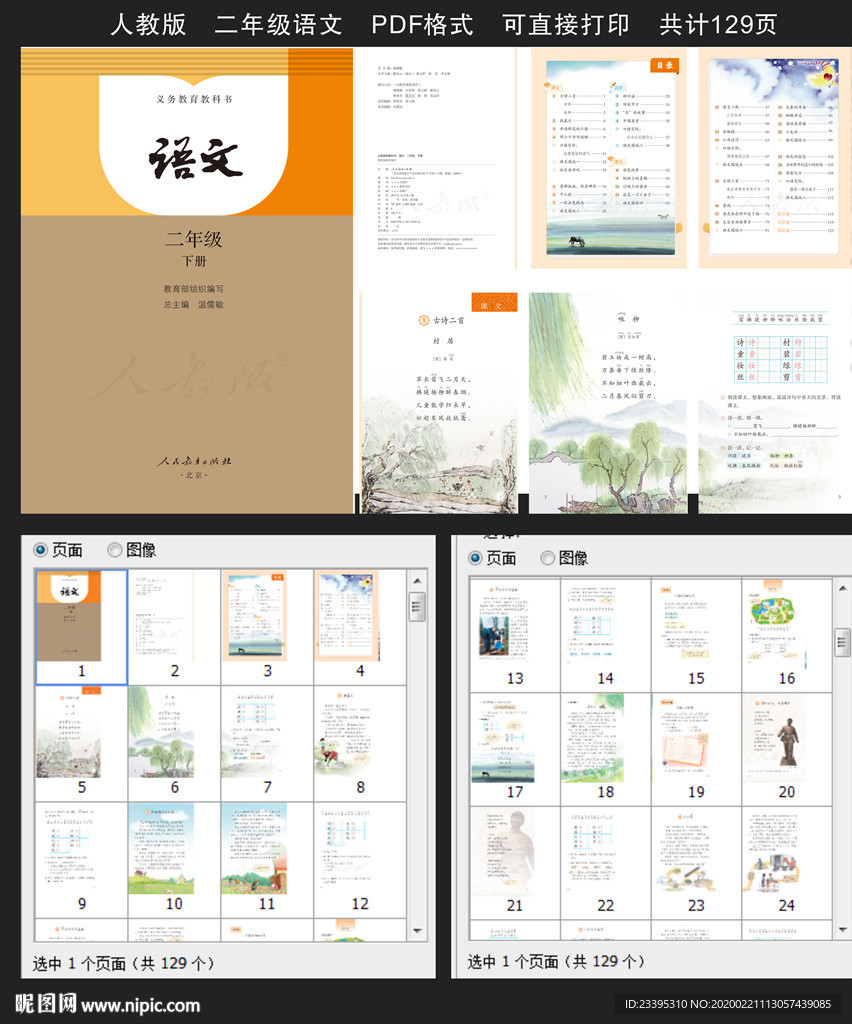The image size is (852, 1024).
Task: Select page thumbnail 16 with map
Action: pyautogui.click(x=787, y=634)
